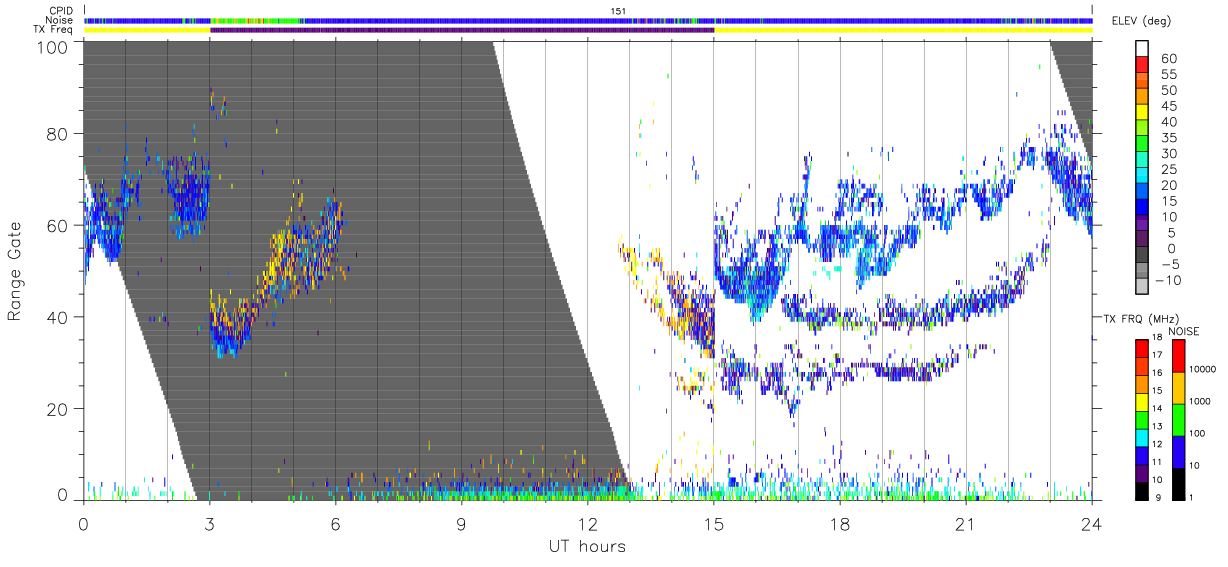Click the 21 tick label on UT axis
1228x567 pixels.
(966, 522)
